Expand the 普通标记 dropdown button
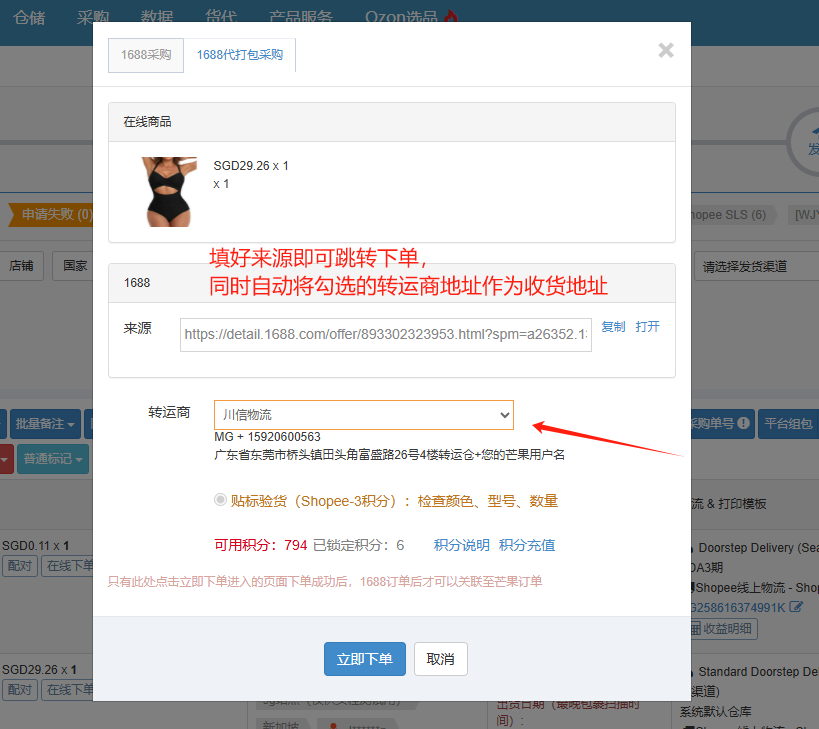 pyautogui.click(x=53, y=459)
